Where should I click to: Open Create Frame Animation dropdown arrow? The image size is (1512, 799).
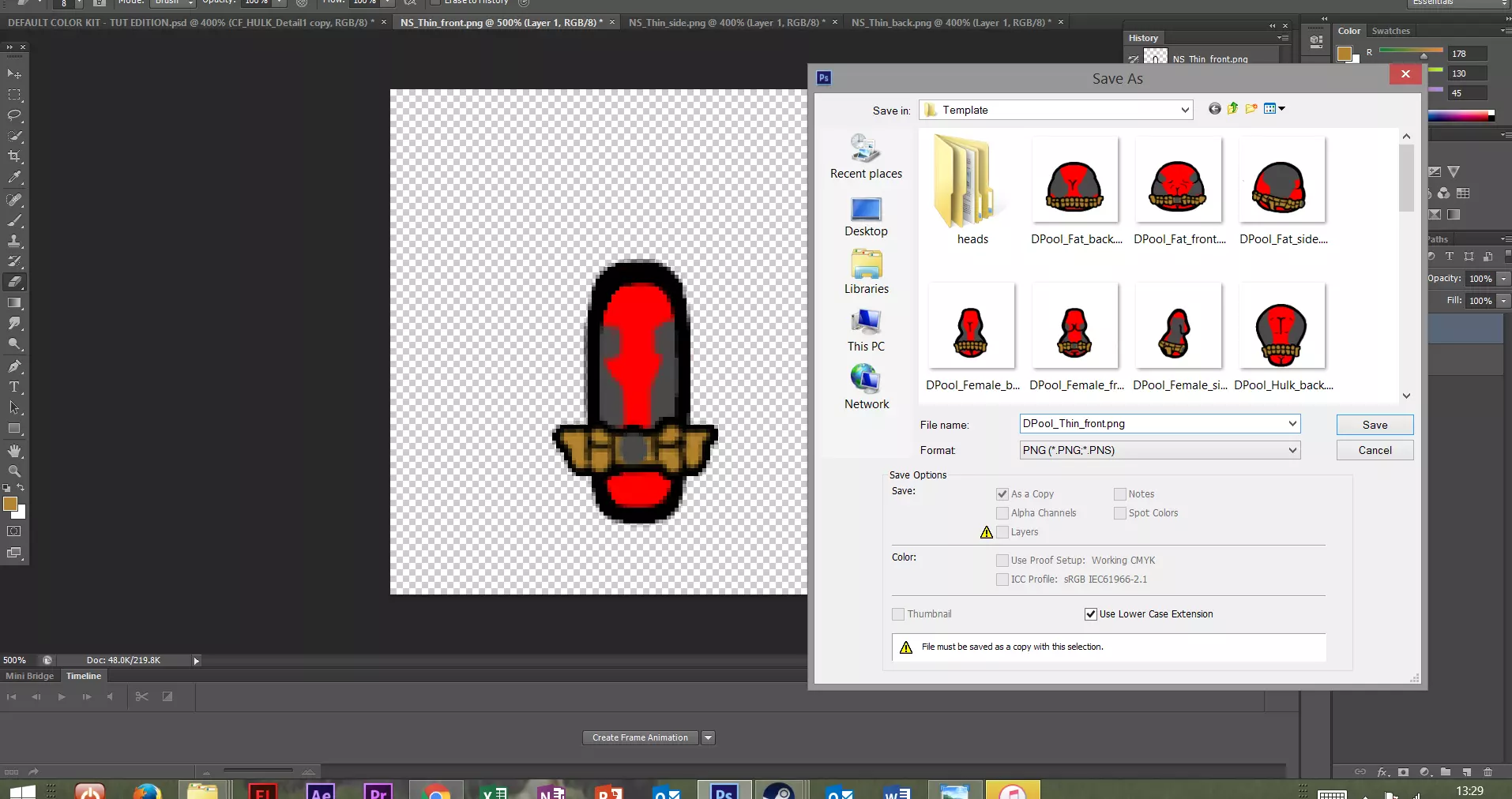click(709, 737)
